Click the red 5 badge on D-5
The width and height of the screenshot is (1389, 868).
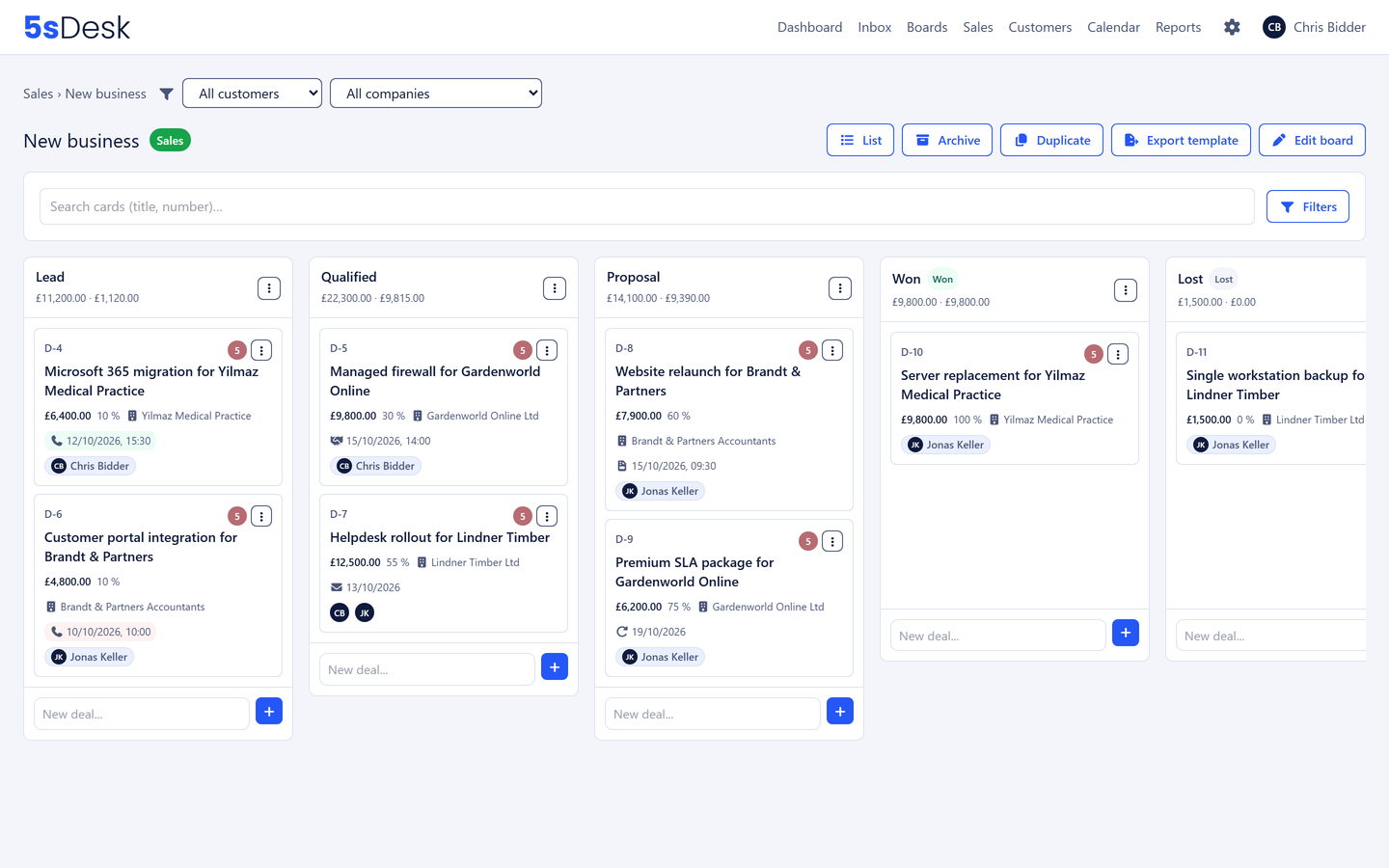pos(523,350)
